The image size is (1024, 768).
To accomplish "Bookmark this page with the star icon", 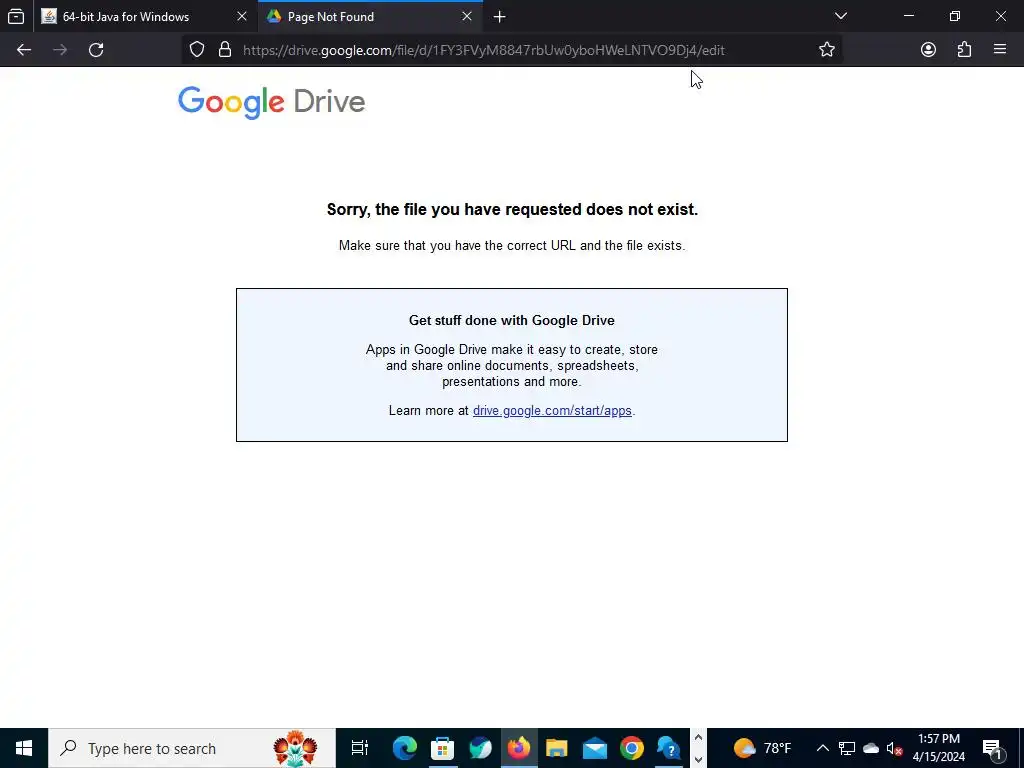I will [827, 50].
